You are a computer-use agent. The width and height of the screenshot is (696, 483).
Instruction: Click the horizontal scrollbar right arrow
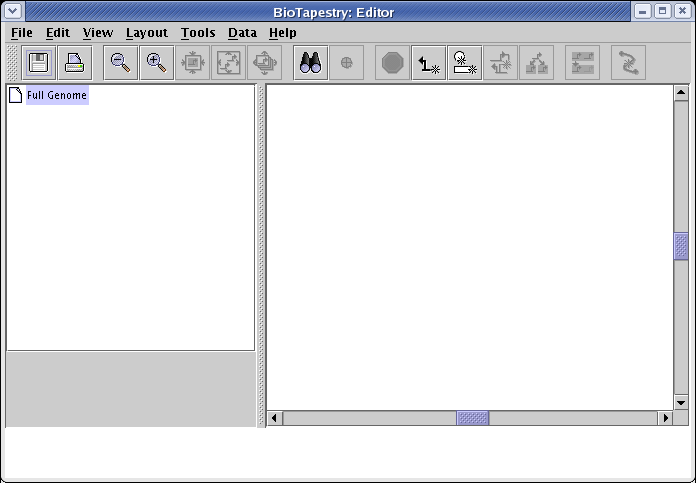(665, 418)
